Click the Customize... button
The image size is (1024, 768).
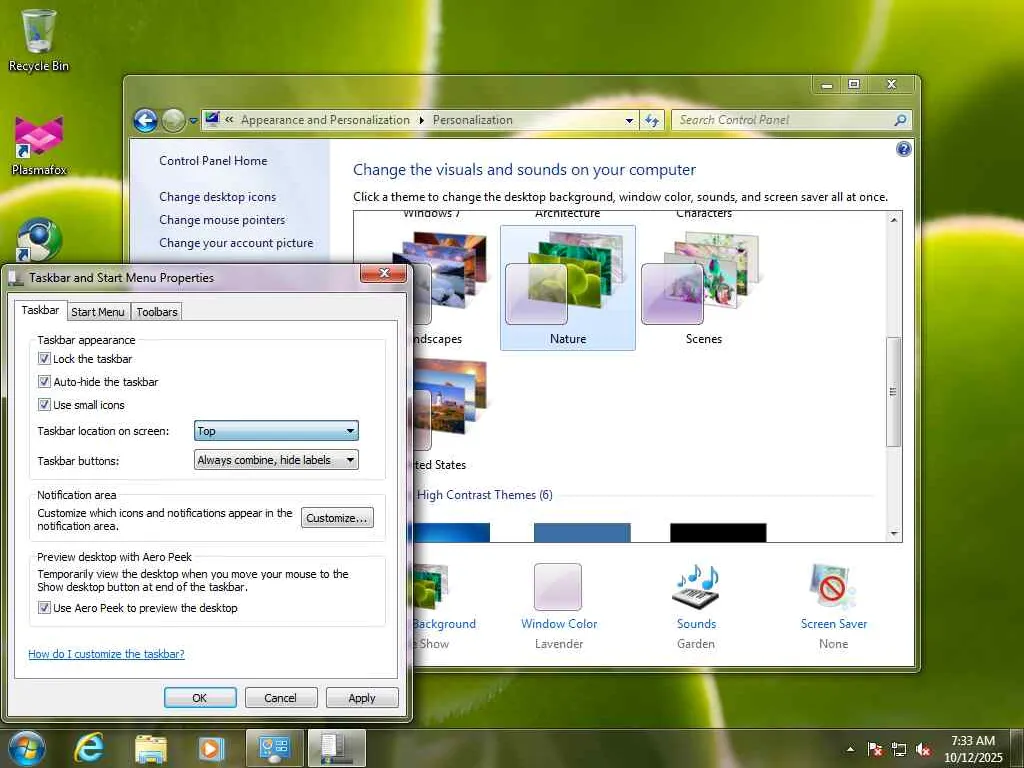(x=338, y=518)
